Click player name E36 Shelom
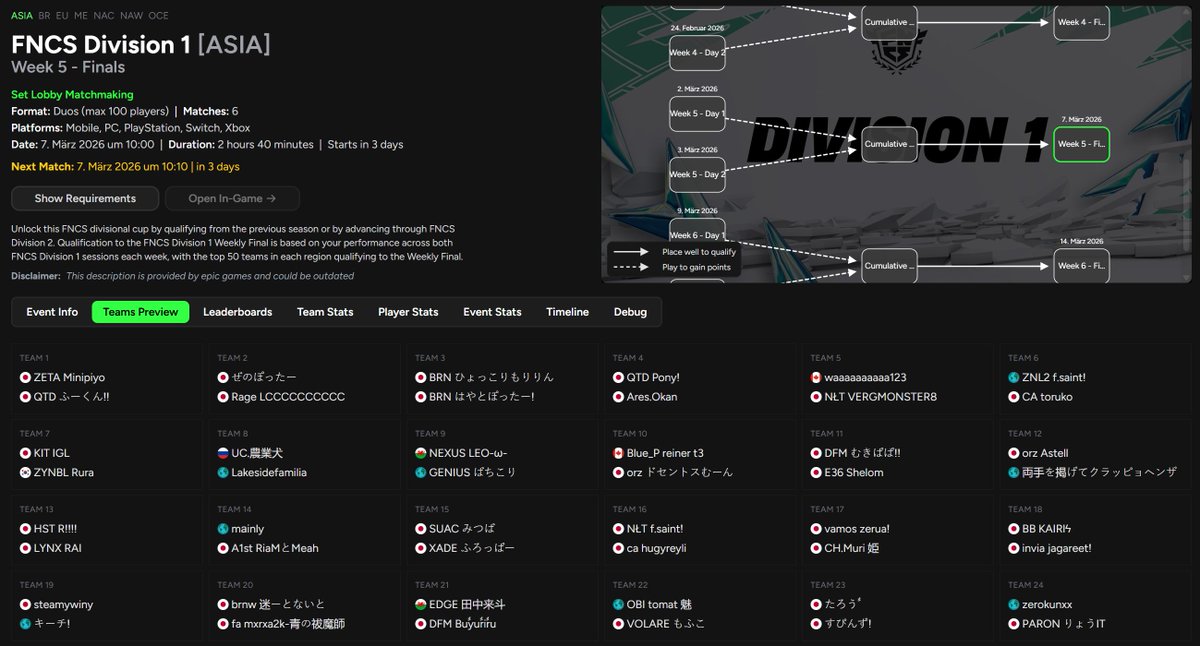 click(x=854, y=472)
